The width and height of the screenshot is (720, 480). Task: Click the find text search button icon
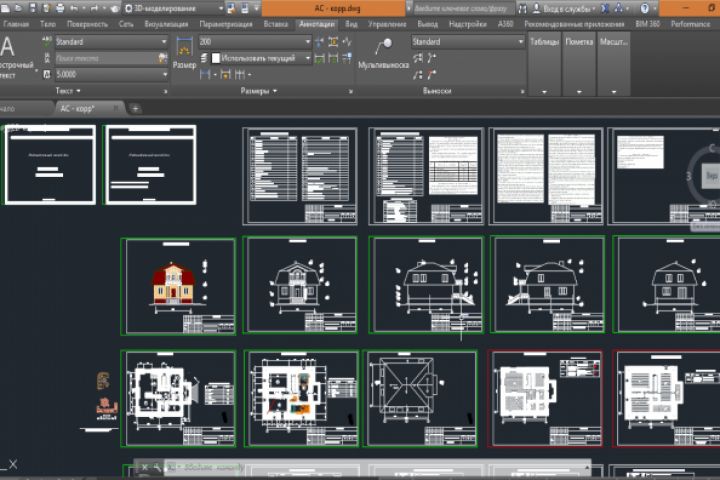tap(162, 58)
